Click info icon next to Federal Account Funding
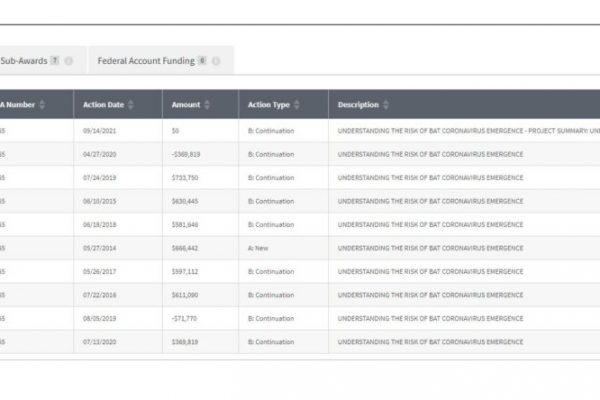This screenshot has width=600, height=400. [x=215, y=61]
